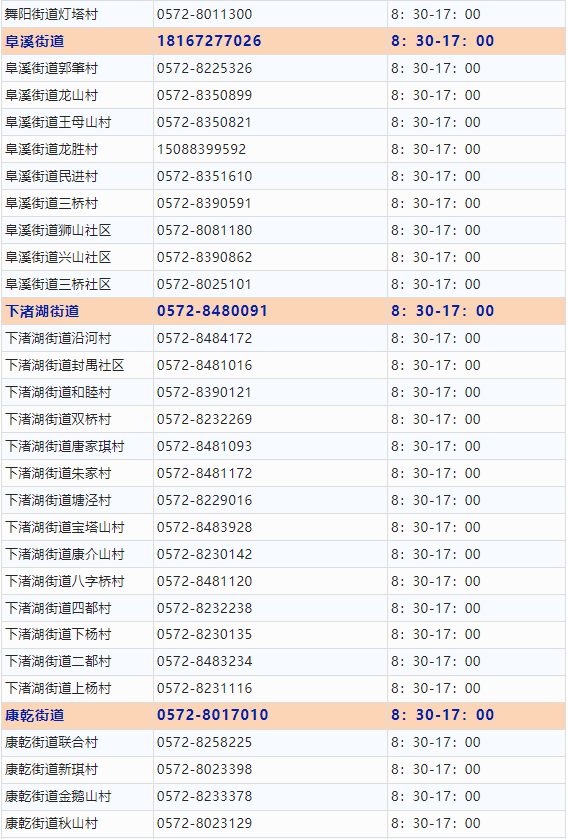Click the 下渚湖街道 header name
The width and height of the screenshot is (568, 839).
point(42,311)
